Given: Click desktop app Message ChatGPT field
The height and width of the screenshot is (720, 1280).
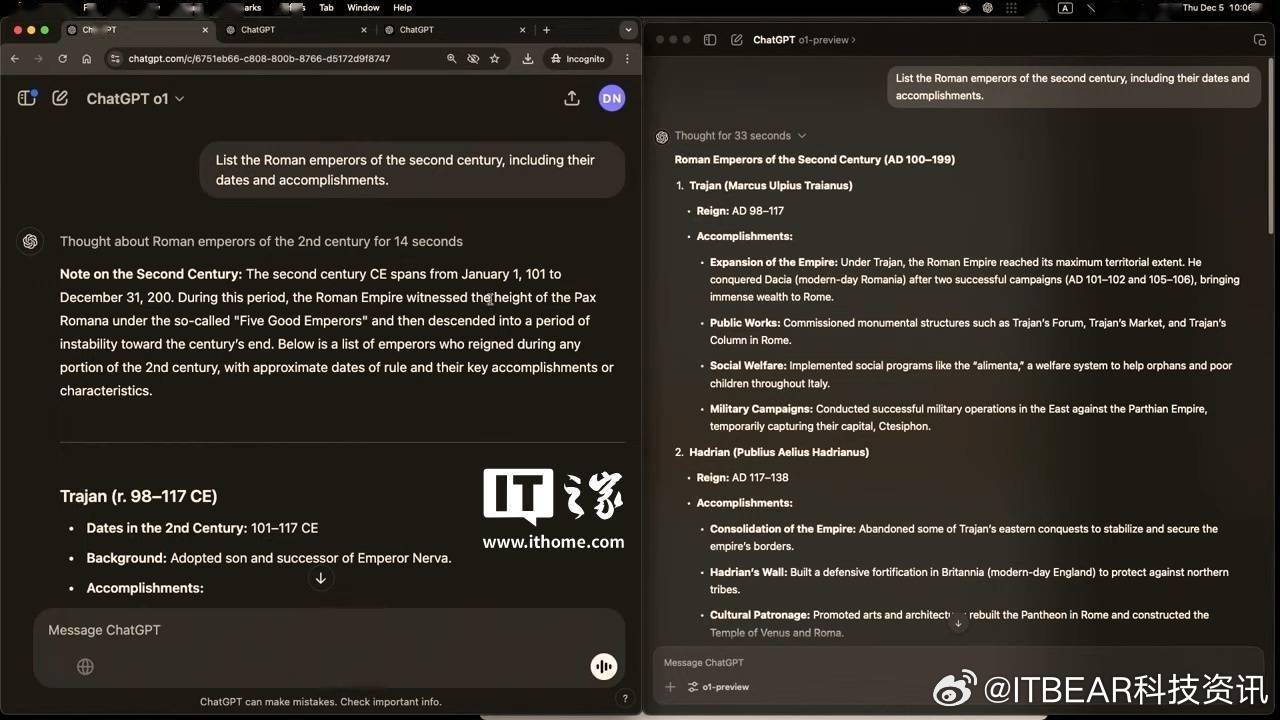Looking at the screenshot, I should [960, 662].
